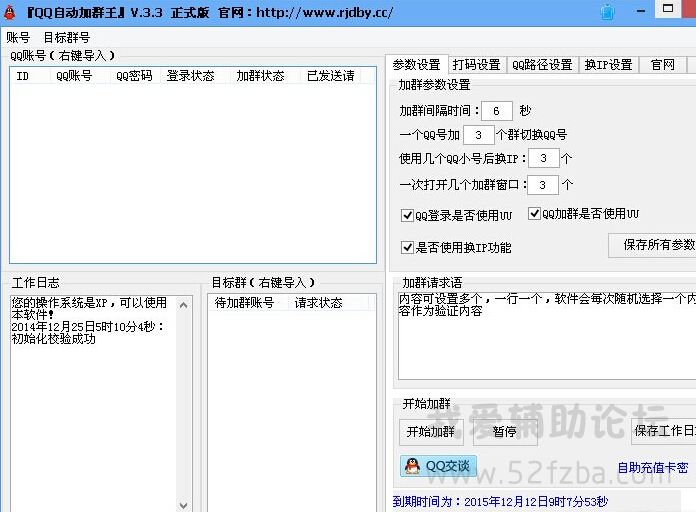Click the 已发送请 column header
Image resolution: width=696 pixels, height=512 pixels.
pyautogui.click(x=331, y=76)
